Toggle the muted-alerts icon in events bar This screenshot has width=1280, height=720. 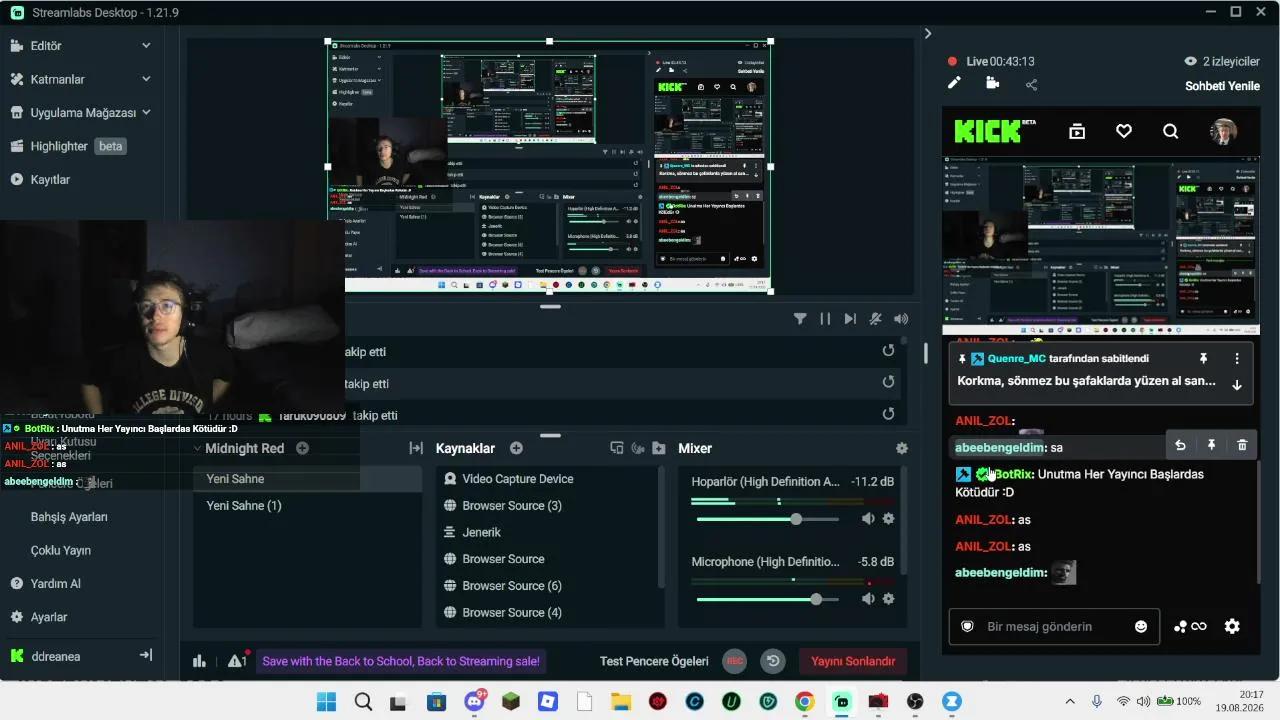pos(875,319)
